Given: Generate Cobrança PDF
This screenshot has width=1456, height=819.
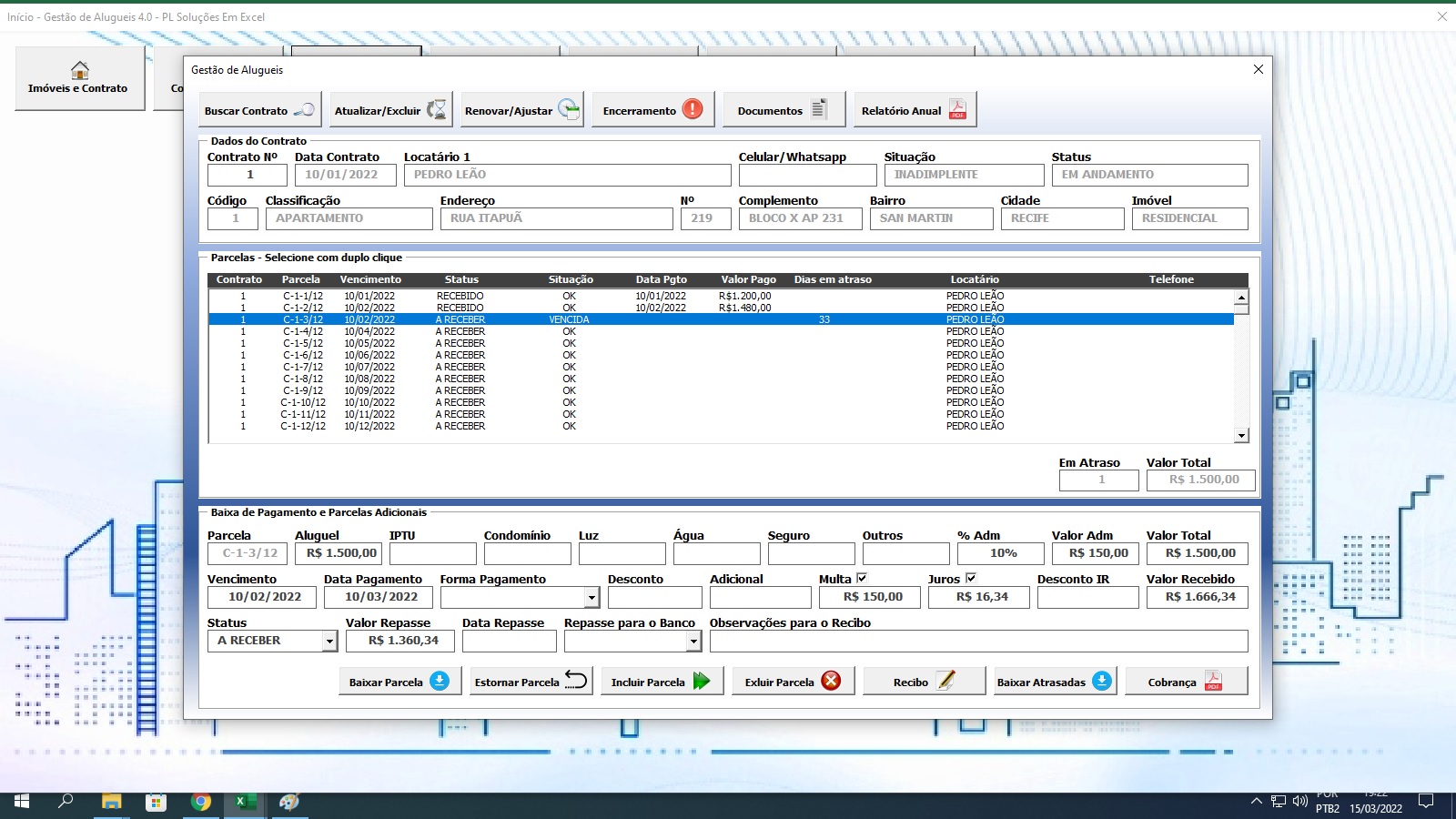Looking at the screenshot, I should coord(1186,682).
